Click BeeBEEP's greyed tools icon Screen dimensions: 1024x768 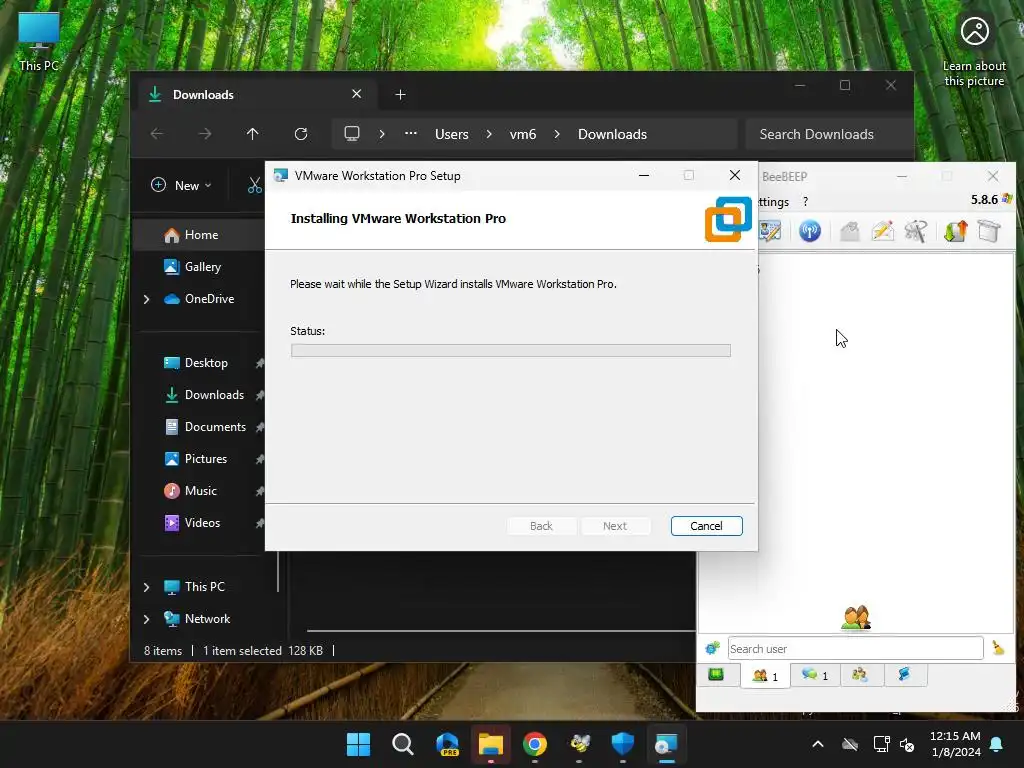pyautogui.click(x=916, y=231)
